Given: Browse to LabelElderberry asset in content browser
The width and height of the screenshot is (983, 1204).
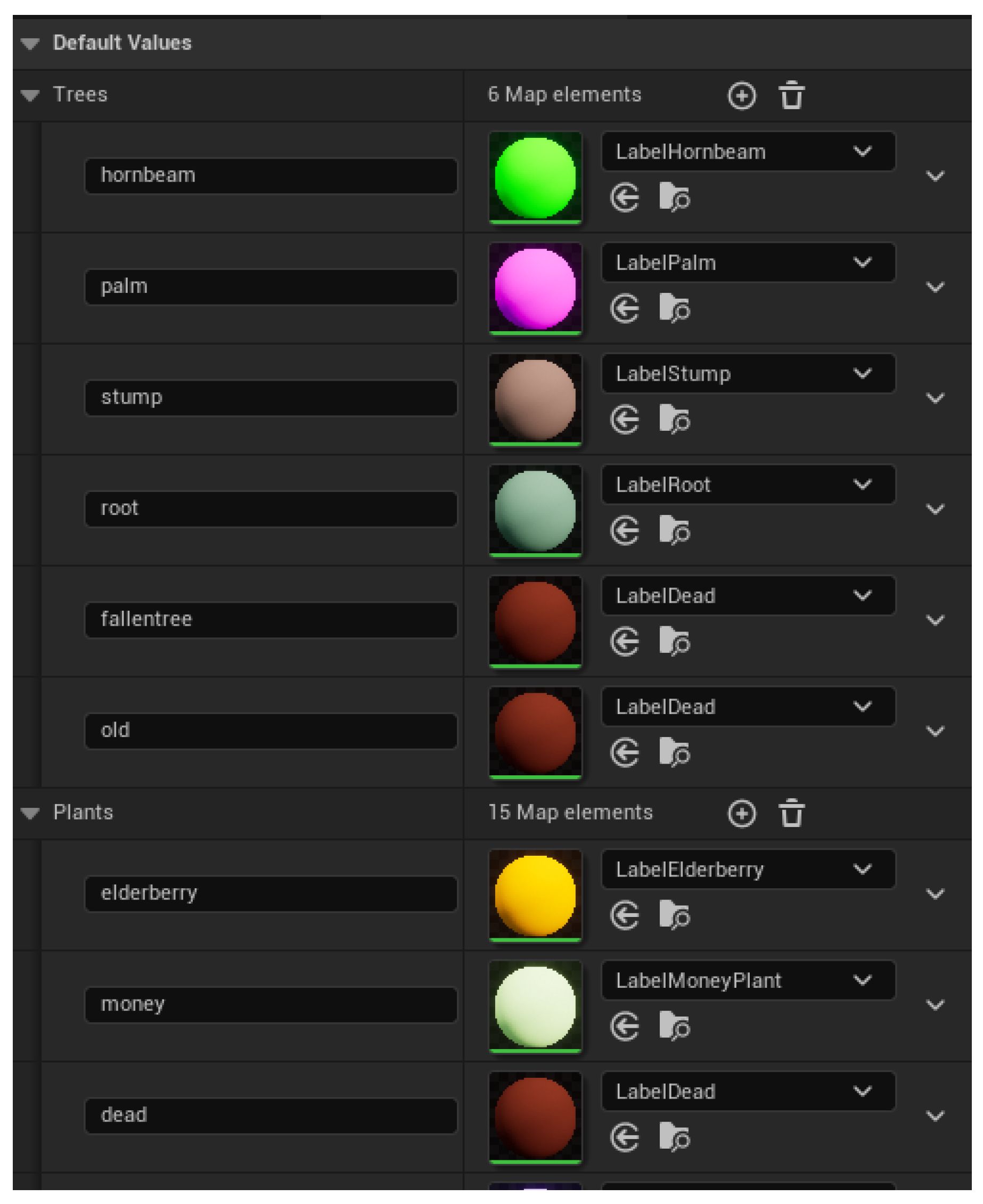Looking at the screenshot, I should pyautogui.click(x=674, y=916).
